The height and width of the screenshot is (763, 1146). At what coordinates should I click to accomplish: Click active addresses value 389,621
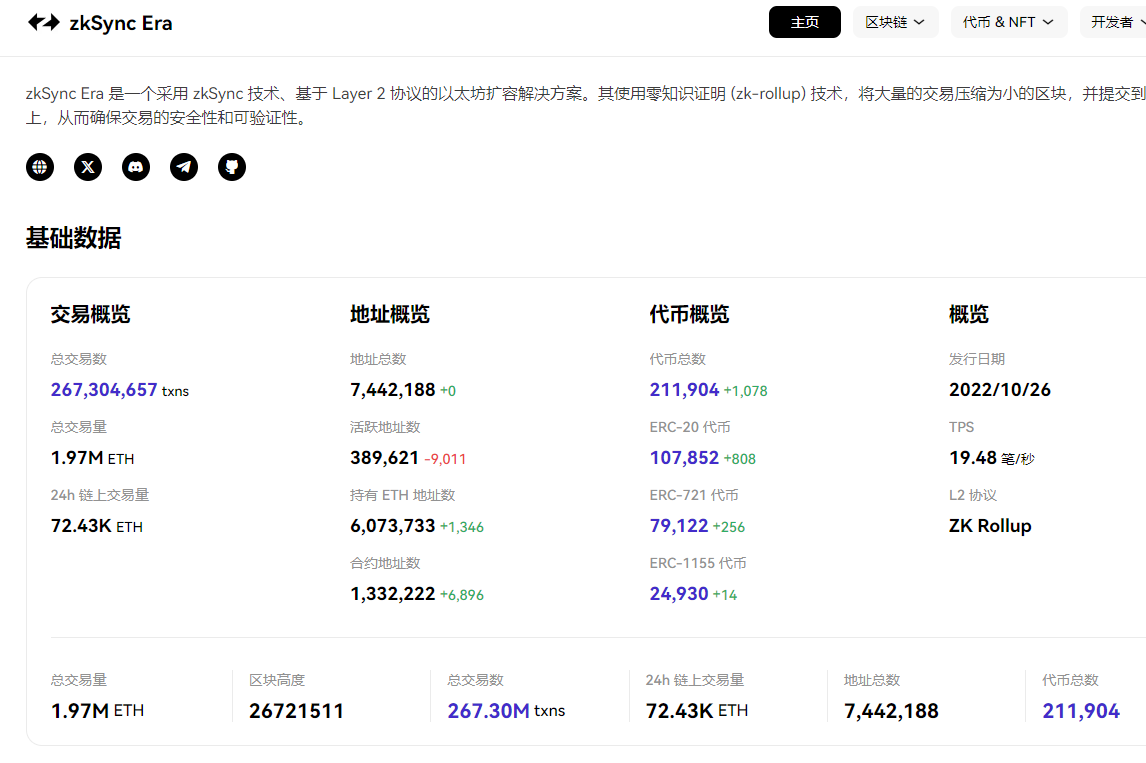pyautogui.click(x=384, y=458)
